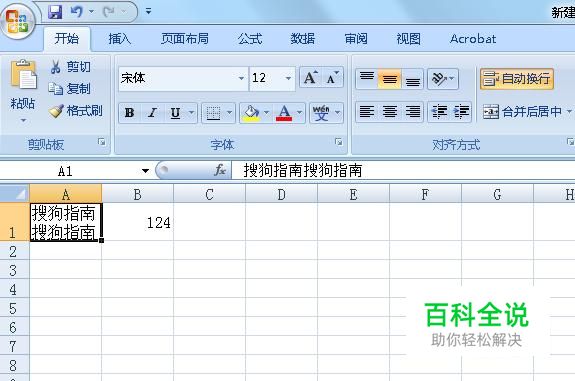Viewport: 575px width, 381px height.
Task: Open the 公式 ribbon tab
Action: (x=250, y=39)
